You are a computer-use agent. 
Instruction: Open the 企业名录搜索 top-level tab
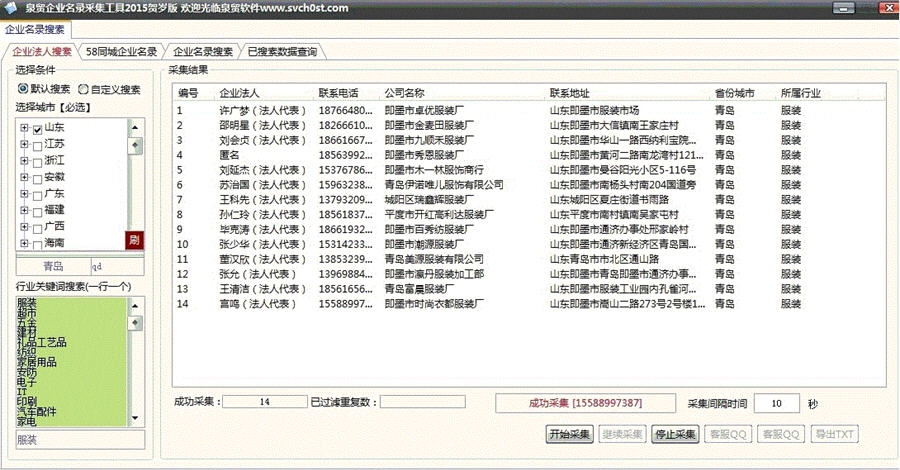click(x=35, y=29)
